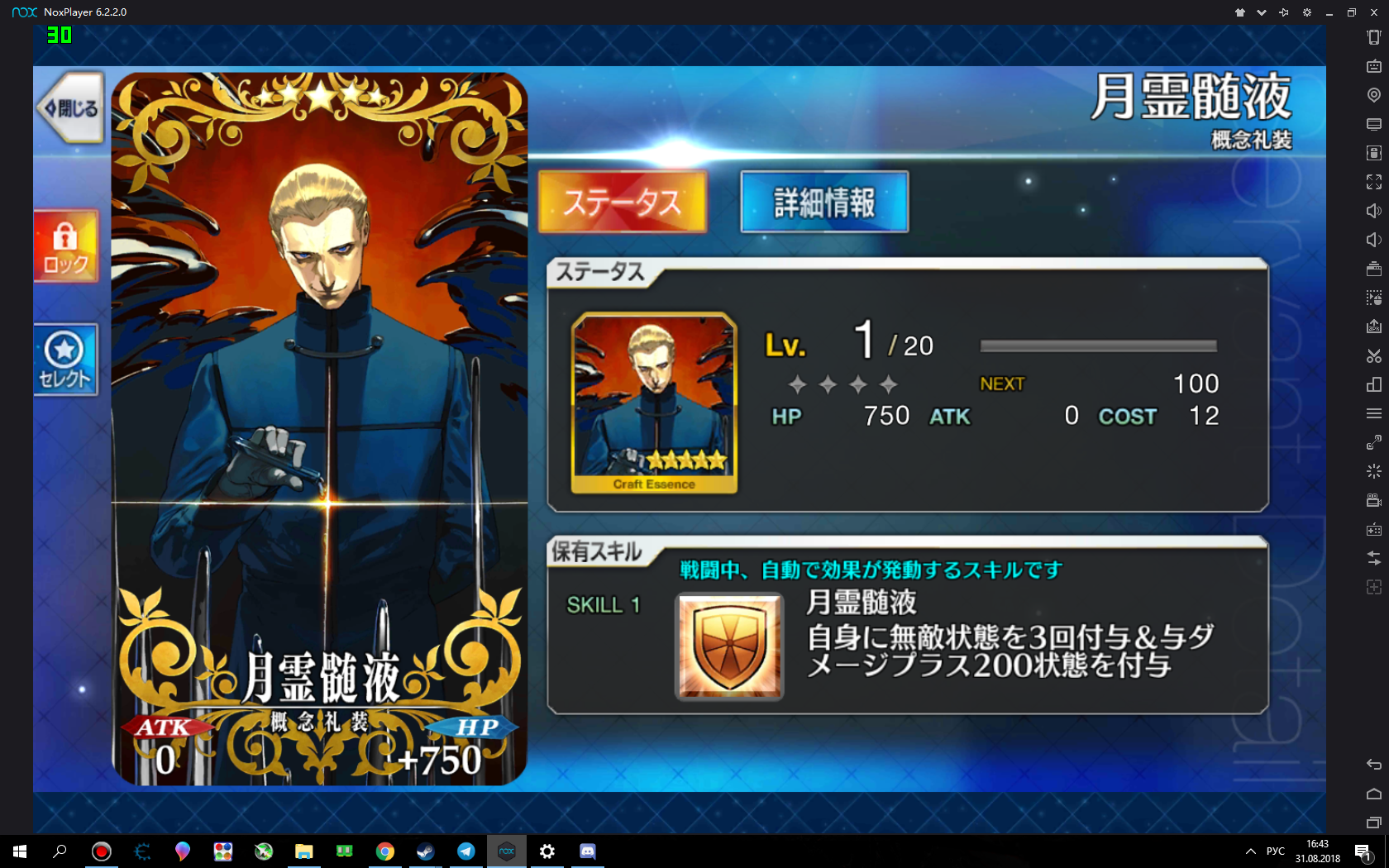Toggle Nox fullscreen mode icon
1389x868 pixels.
(1374, 182)
